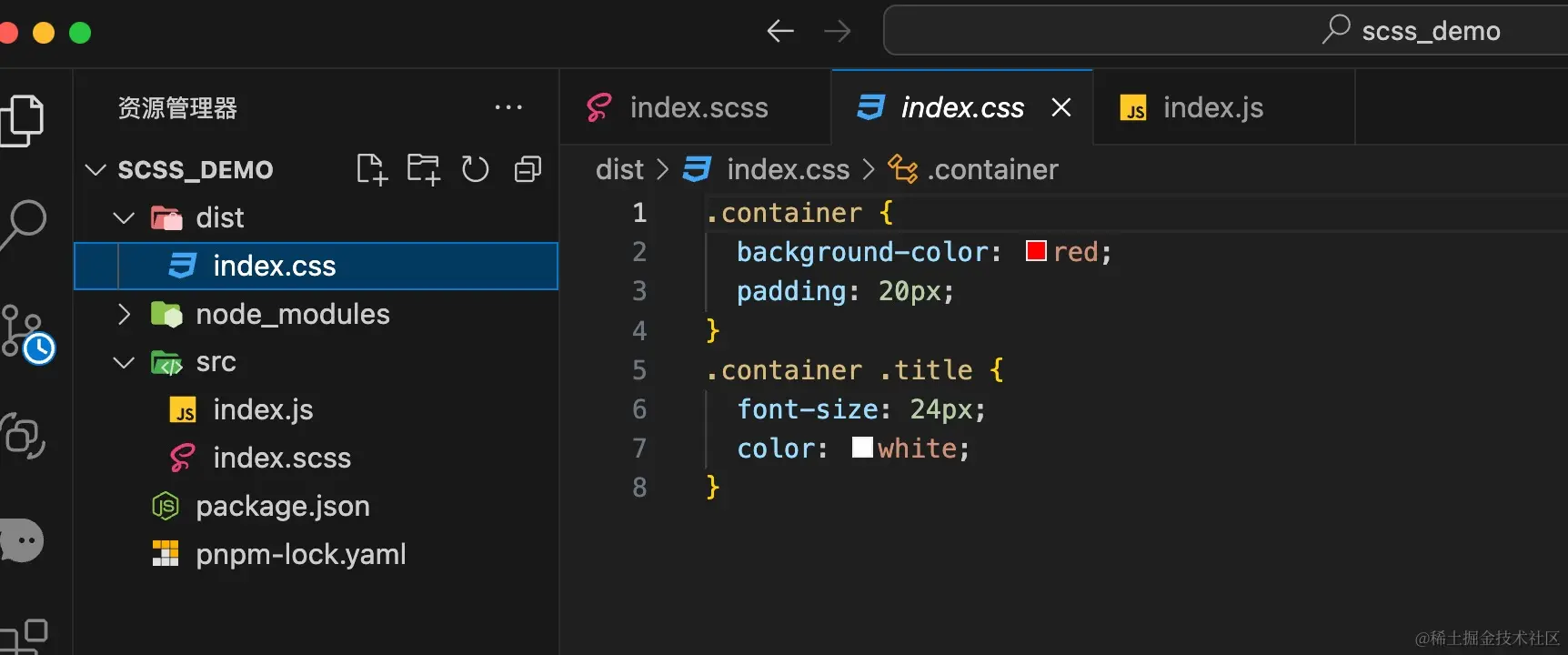Image resolution: width=1568 pixels, height=655 pixels.
Task: Click the background-color property on line 2
Action: click(862, 252)
